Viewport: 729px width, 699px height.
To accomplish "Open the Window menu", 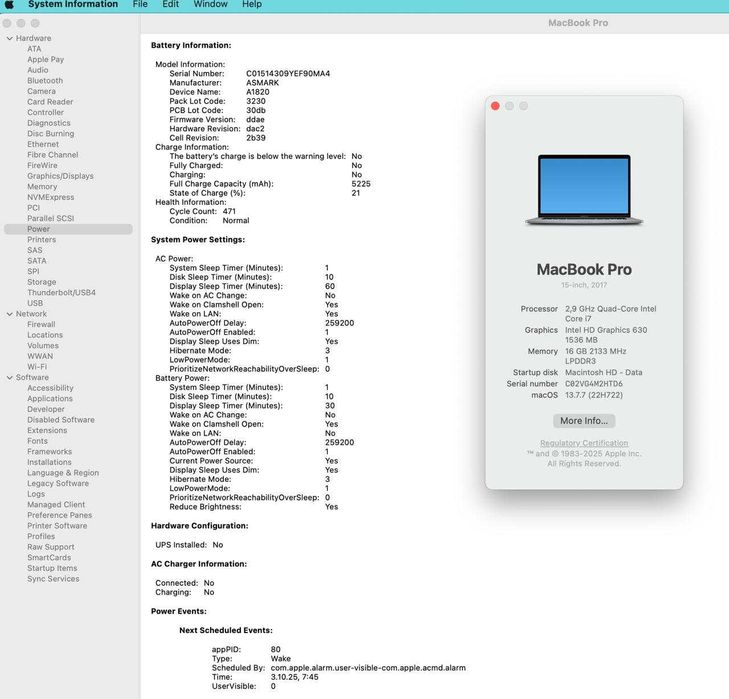I will click(211, 4).
